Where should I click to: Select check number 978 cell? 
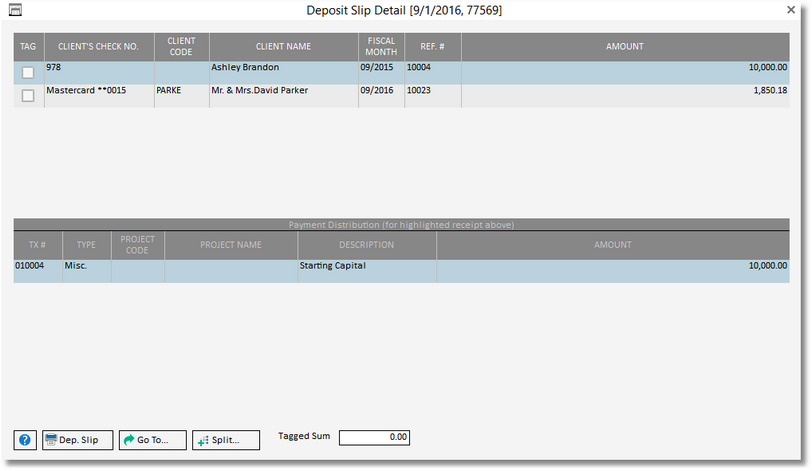(x=99, y=73)
